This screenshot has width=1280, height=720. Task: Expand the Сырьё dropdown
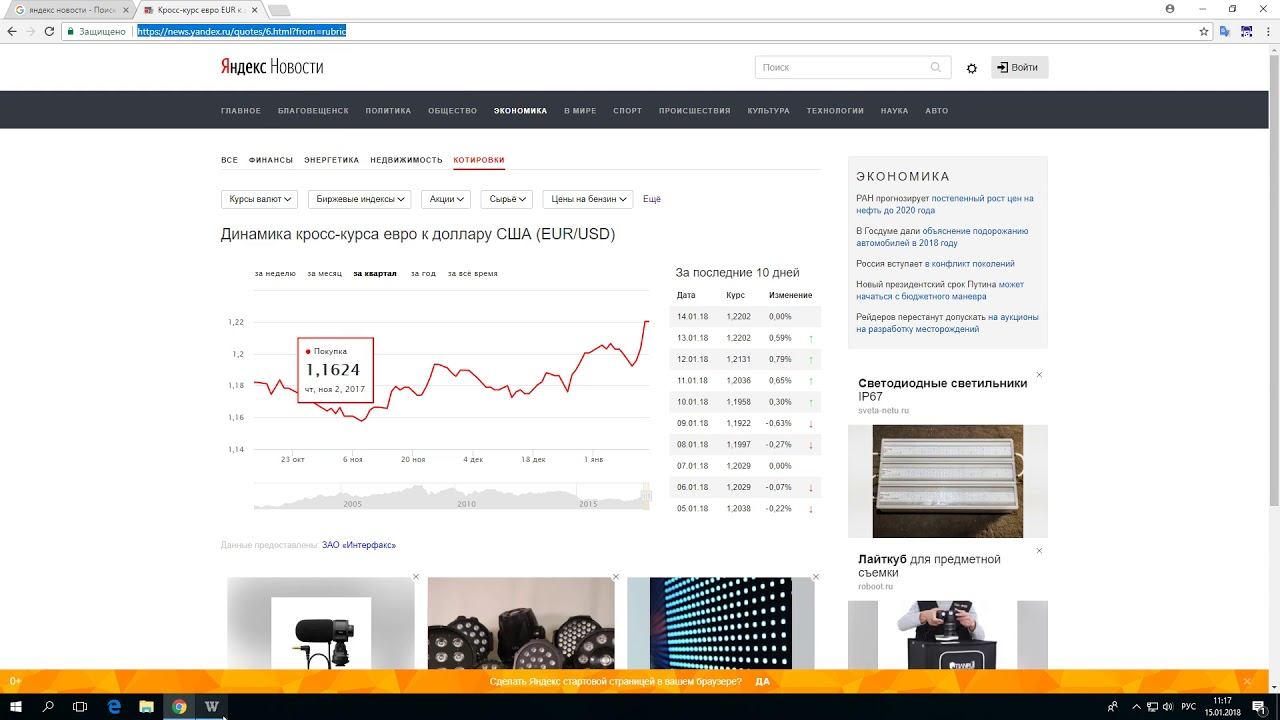click(x=507, y=199)
